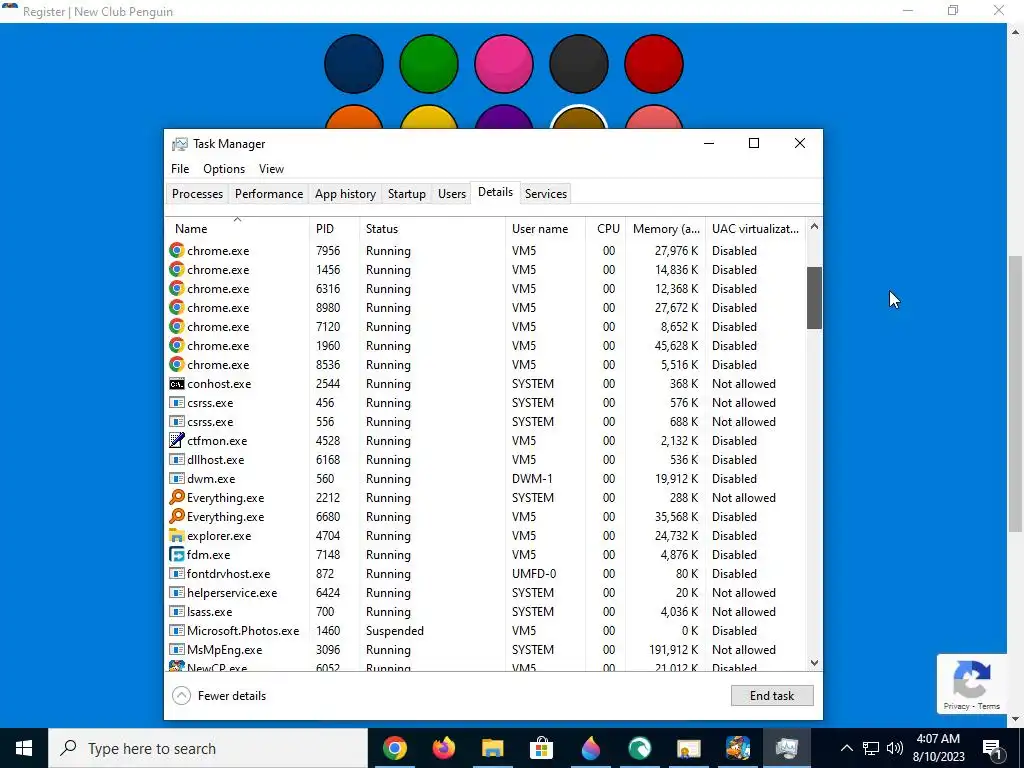Pick the pink penguin color
Image resolution: width=1024 pixels, height=768 pixels.
pyautogui.click(x=504, y=64)
